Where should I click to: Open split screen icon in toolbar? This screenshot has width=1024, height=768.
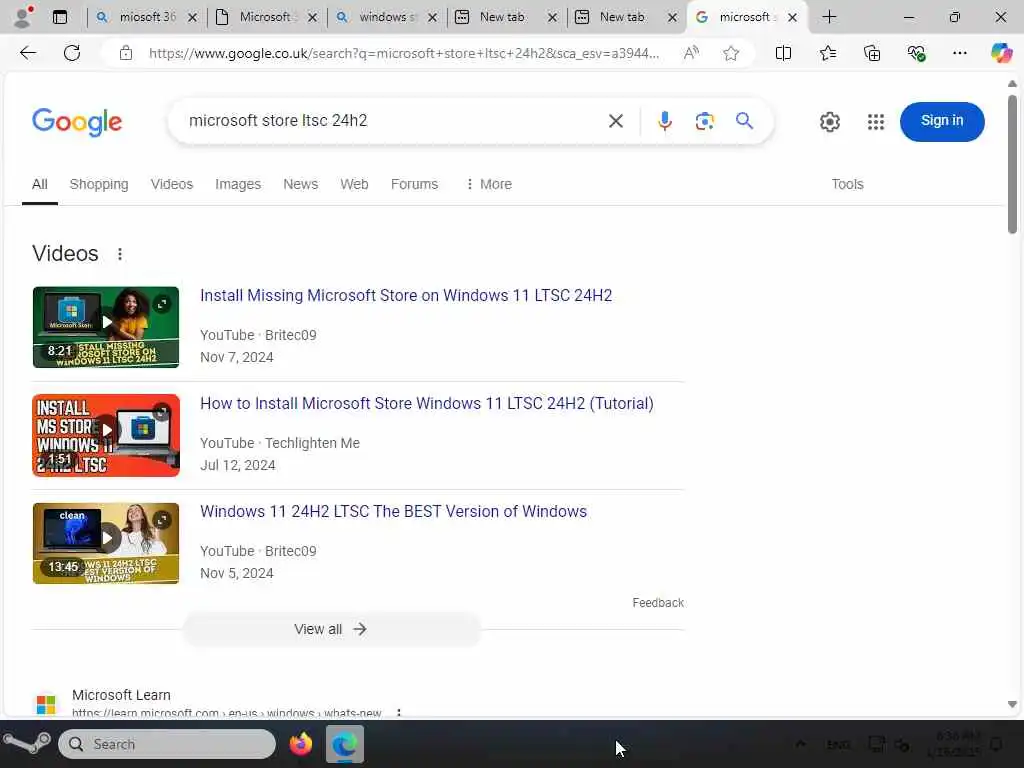click(x=783, y=53)
